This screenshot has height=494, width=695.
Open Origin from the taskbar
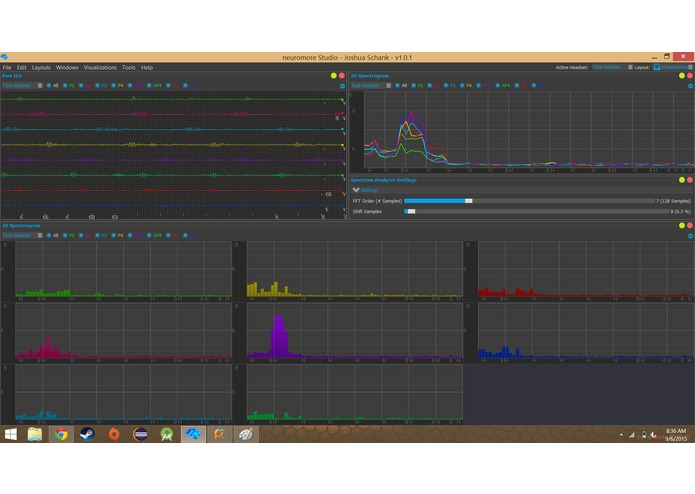114,434
